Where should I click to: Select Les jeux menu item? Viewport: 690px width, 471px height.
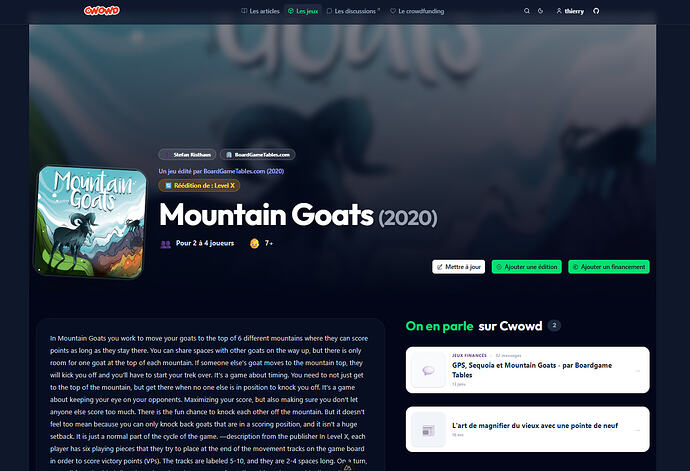coord(303,11)
